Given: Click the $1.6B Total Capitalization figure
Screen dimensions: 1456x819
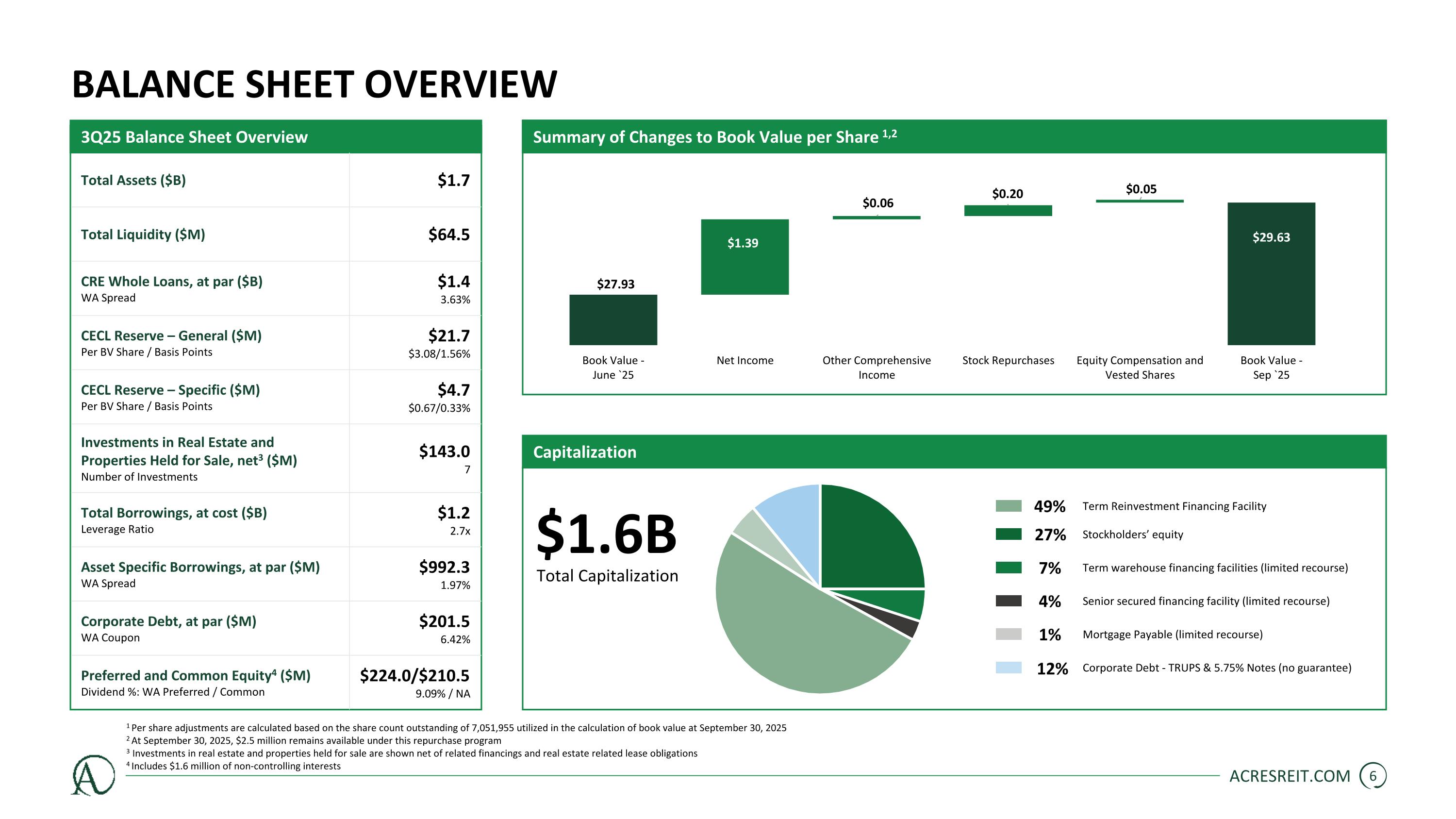Looking at the screenshot, I should pyautogui.click(x=606, y=534).
